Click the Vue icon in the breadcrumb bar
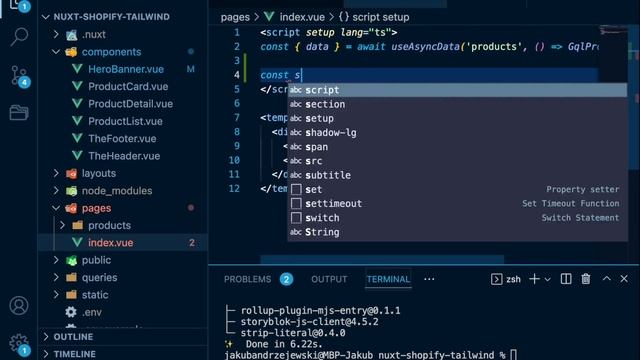The width and height of the screenshot is (640, 360). [x=269, y=17]
